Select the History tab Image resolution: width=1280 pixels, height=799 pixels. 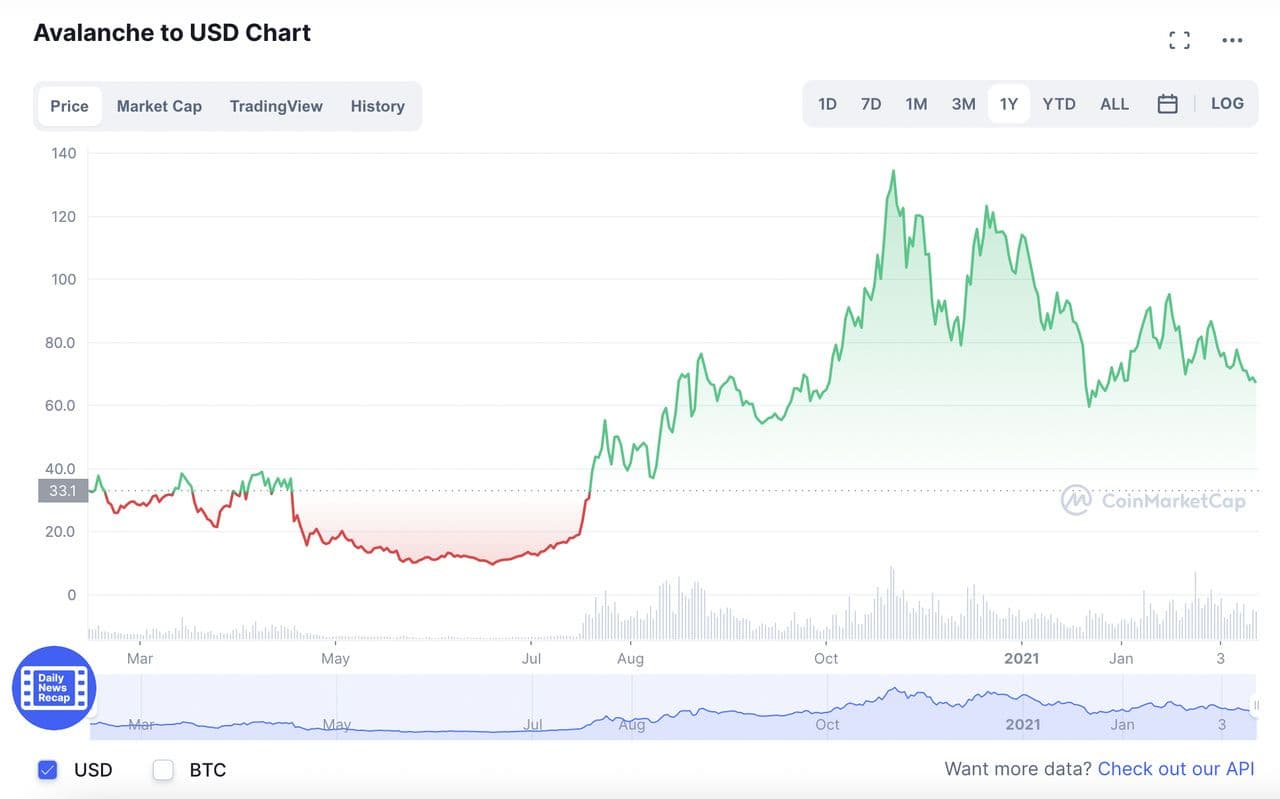377,106
